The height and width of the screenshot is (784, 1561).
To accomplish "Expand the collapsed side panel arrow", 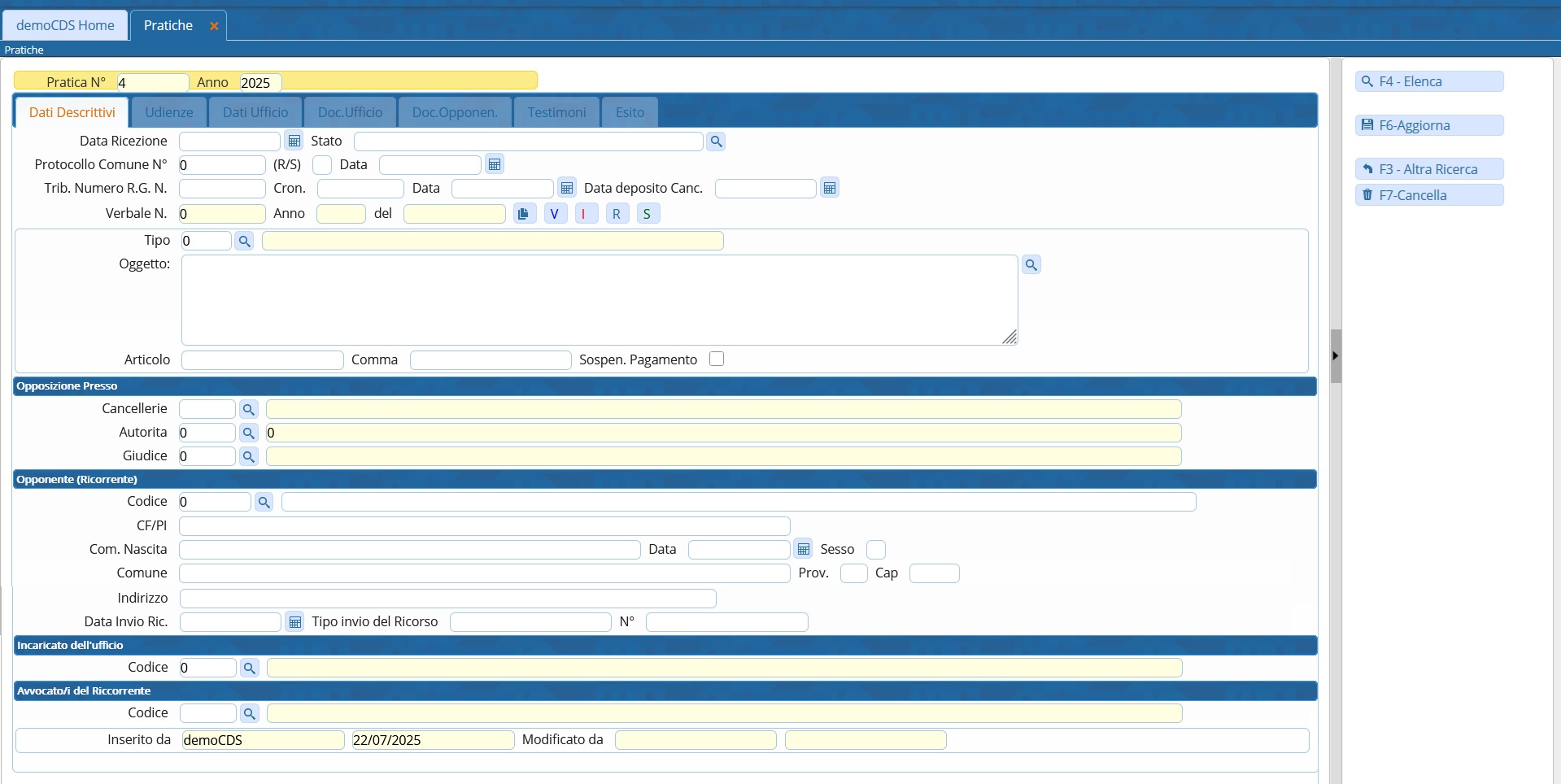I will (x=1335, y=356).
